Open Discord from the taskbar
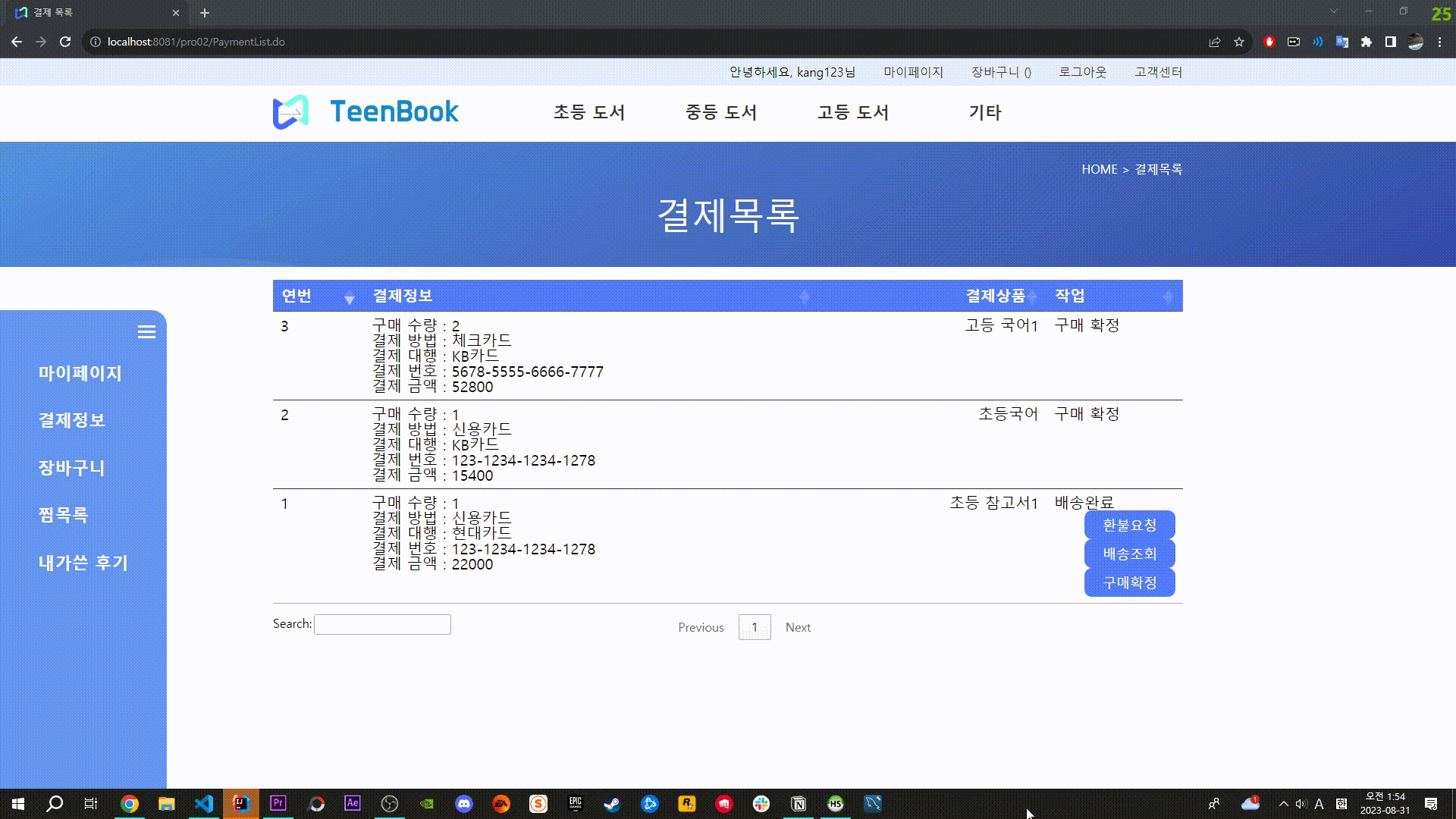 464,804
